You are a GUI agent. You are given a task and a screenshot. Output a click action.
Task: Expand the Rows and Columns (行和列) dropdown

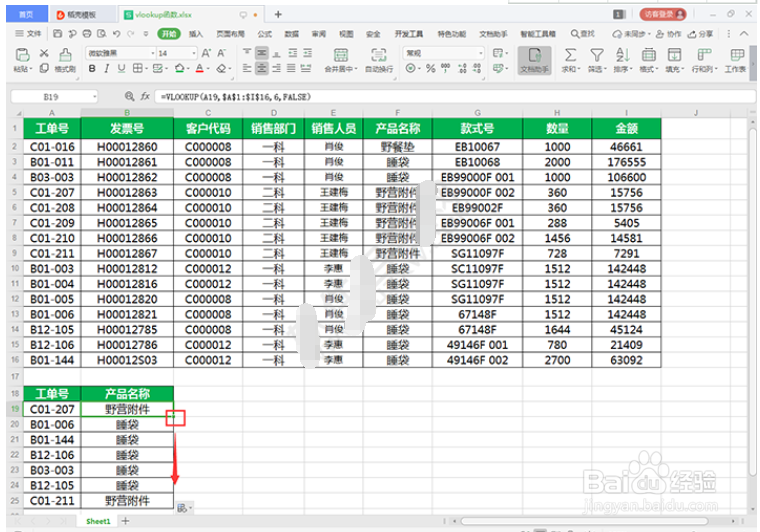[x=716, y=69]
